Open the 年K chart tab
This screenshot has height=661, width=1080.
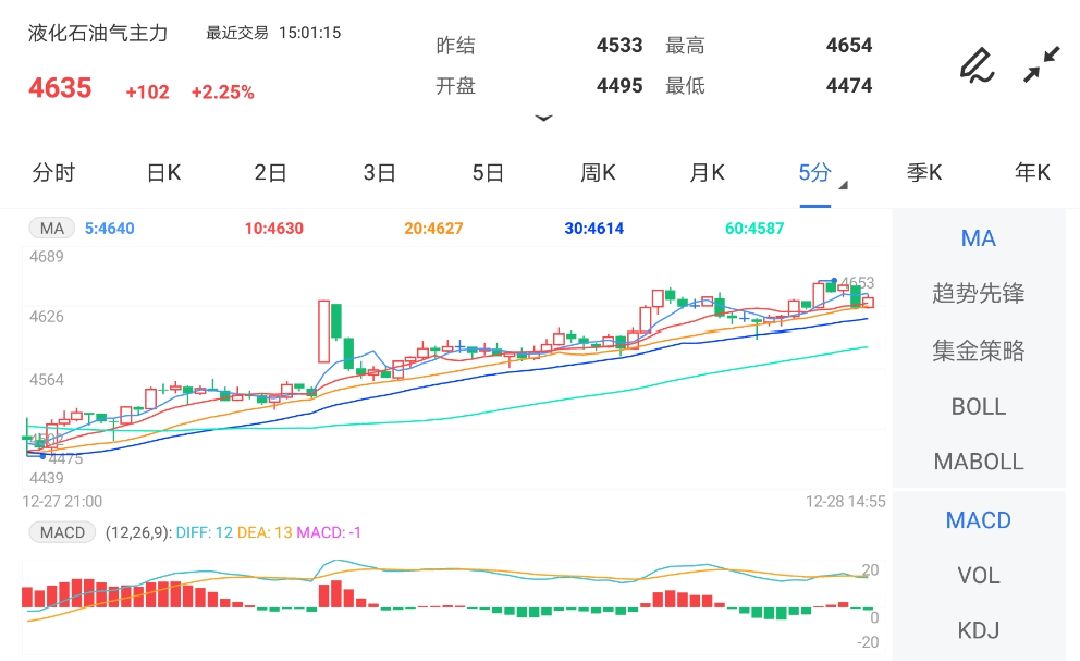[1032, 172]
